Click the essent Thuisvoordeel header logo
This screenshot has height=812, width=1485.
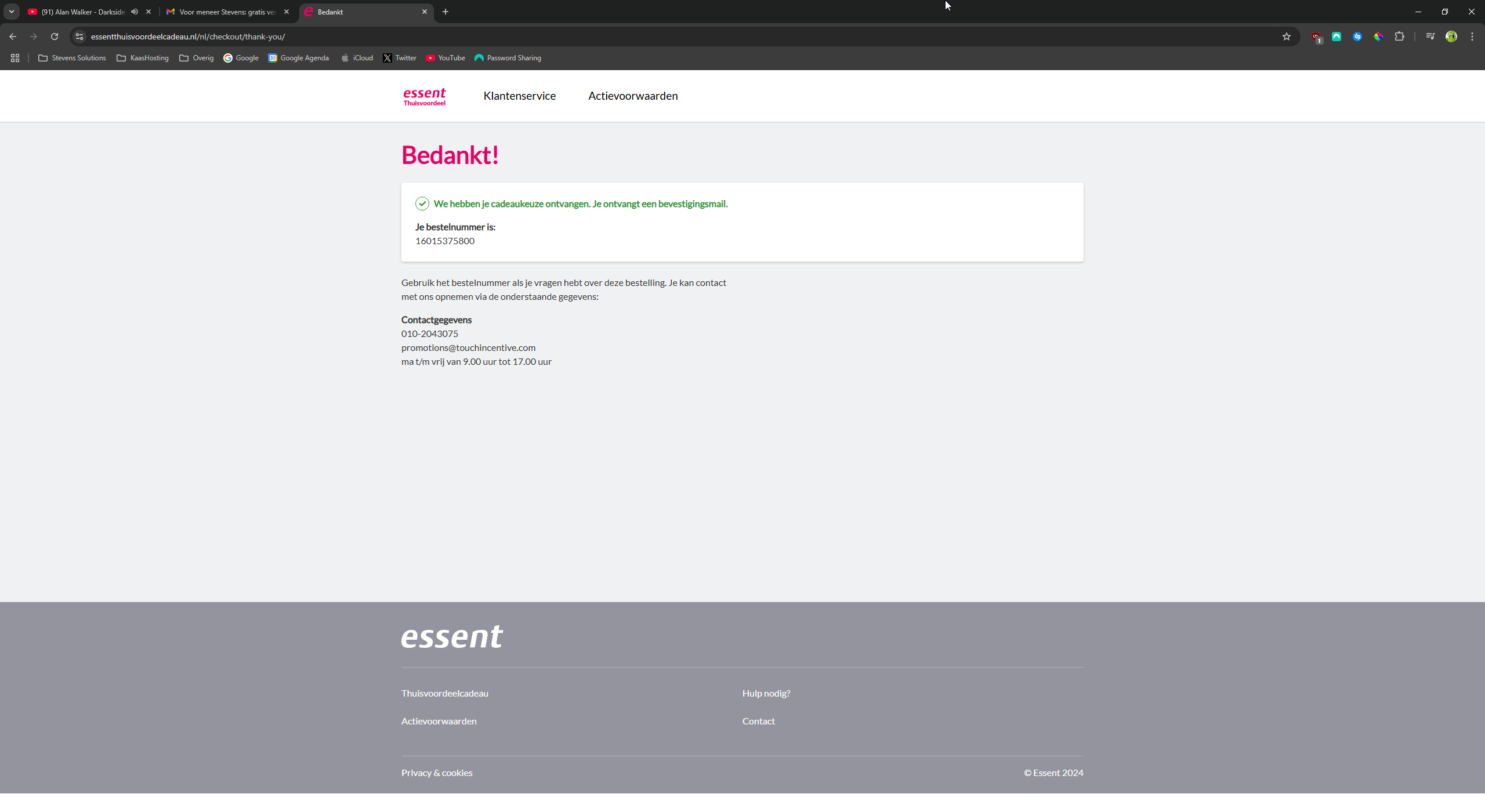click(x=424, y=96)
